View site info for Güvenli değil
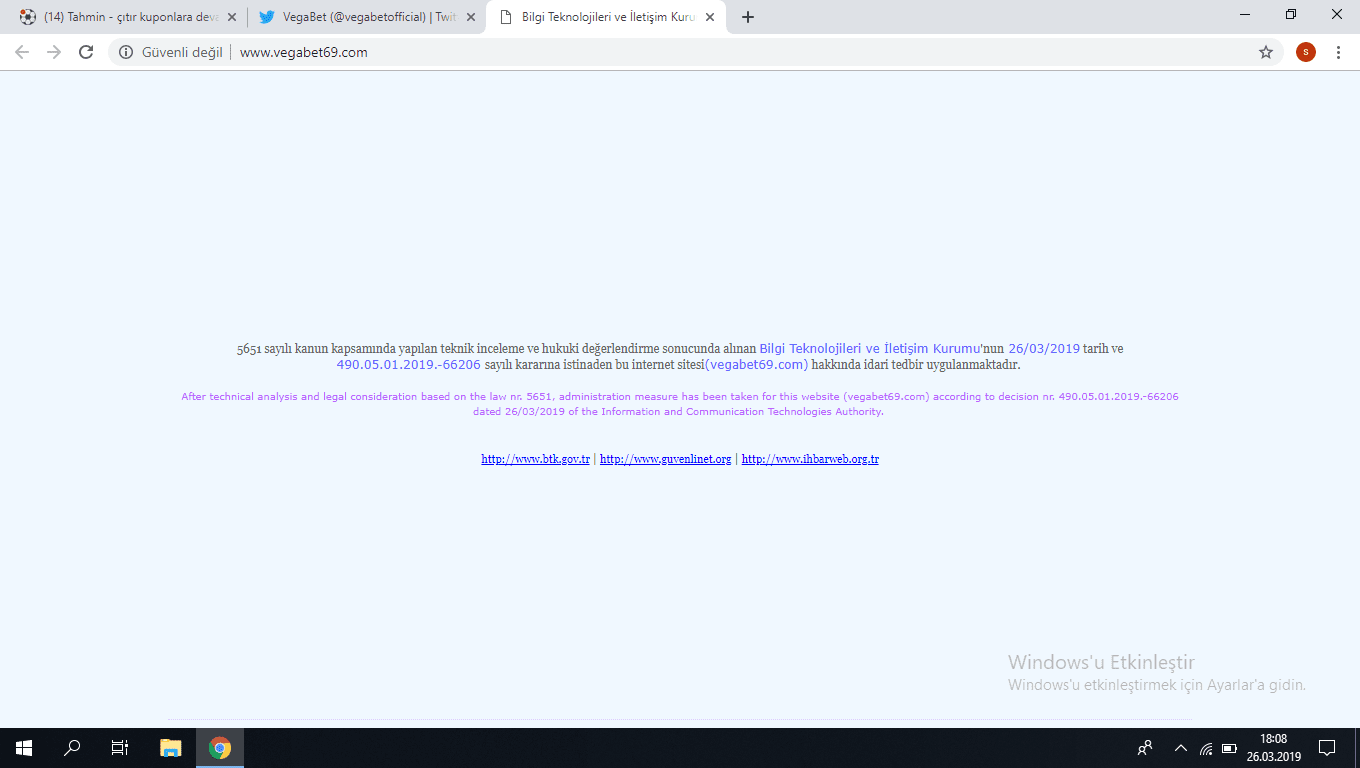 171,52
